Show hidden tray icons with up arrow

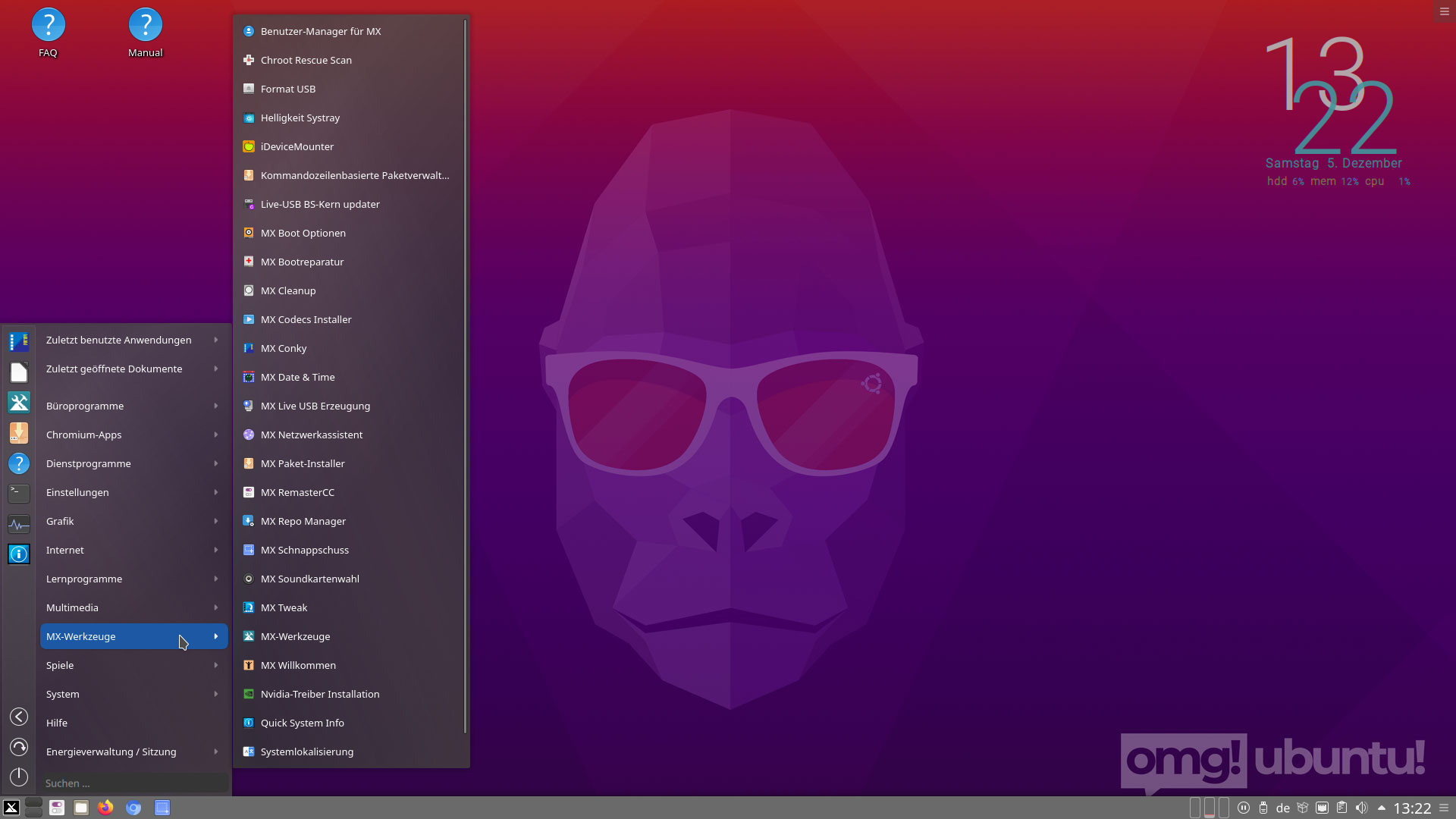click(1381, 808)
